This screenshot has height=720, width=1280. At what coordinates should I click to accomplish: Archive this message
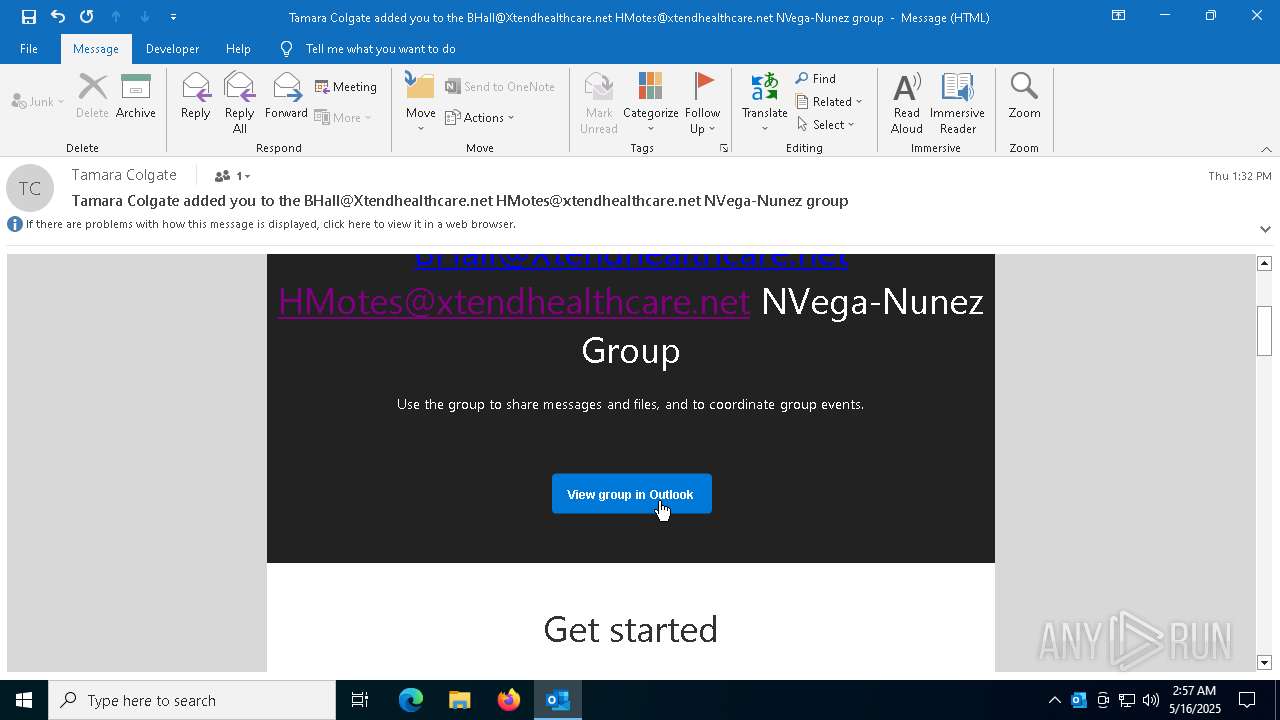[x=136, y=97]
